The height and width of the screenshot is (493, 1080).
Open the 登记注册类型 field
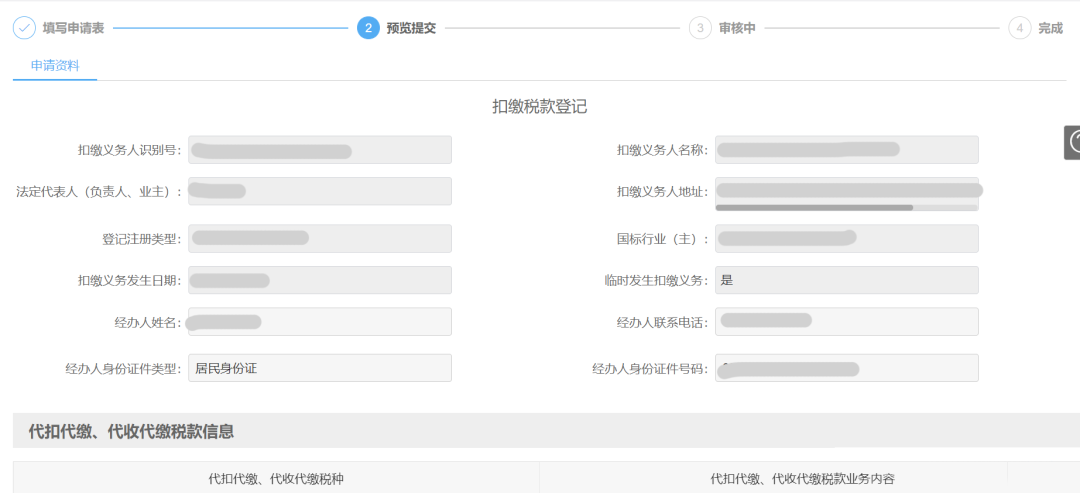(x=320, y=238)
